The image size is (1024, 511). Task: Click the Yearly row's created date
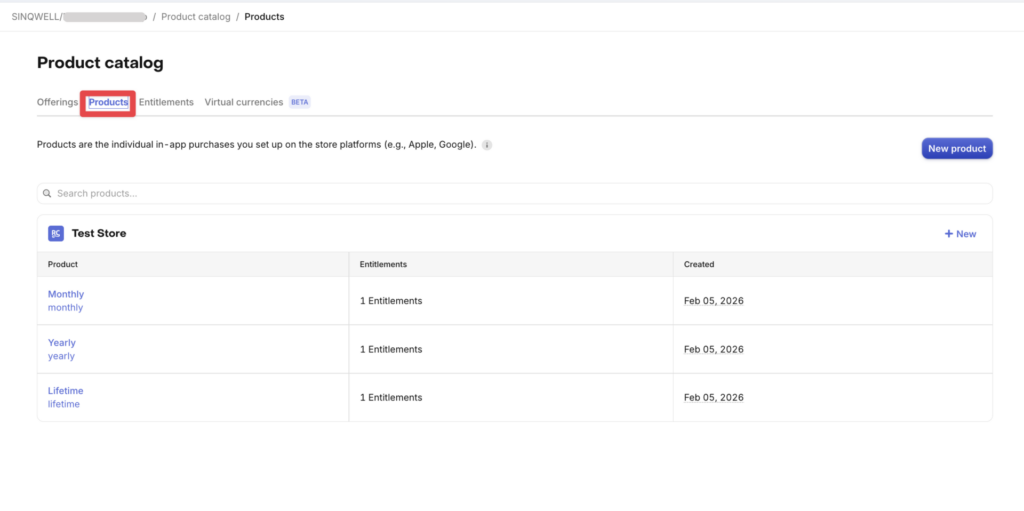[x=713, y=349]
